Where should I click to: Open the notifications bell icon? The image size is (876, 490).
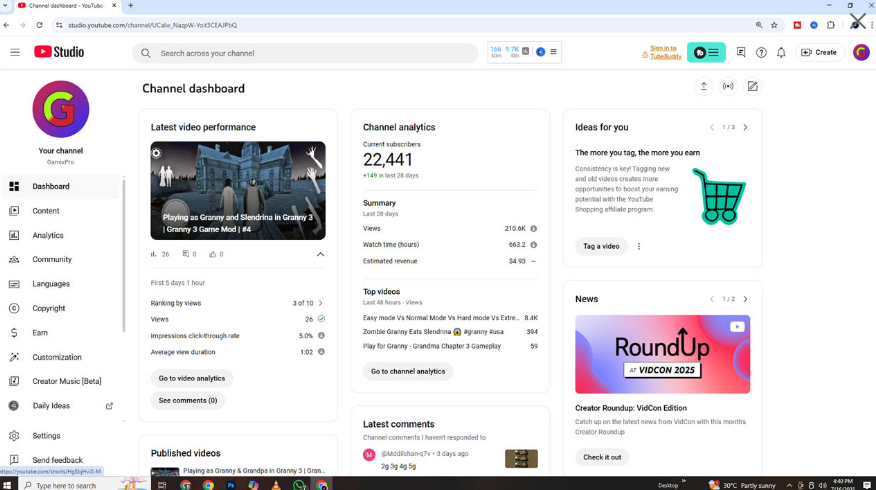(781, 53)
